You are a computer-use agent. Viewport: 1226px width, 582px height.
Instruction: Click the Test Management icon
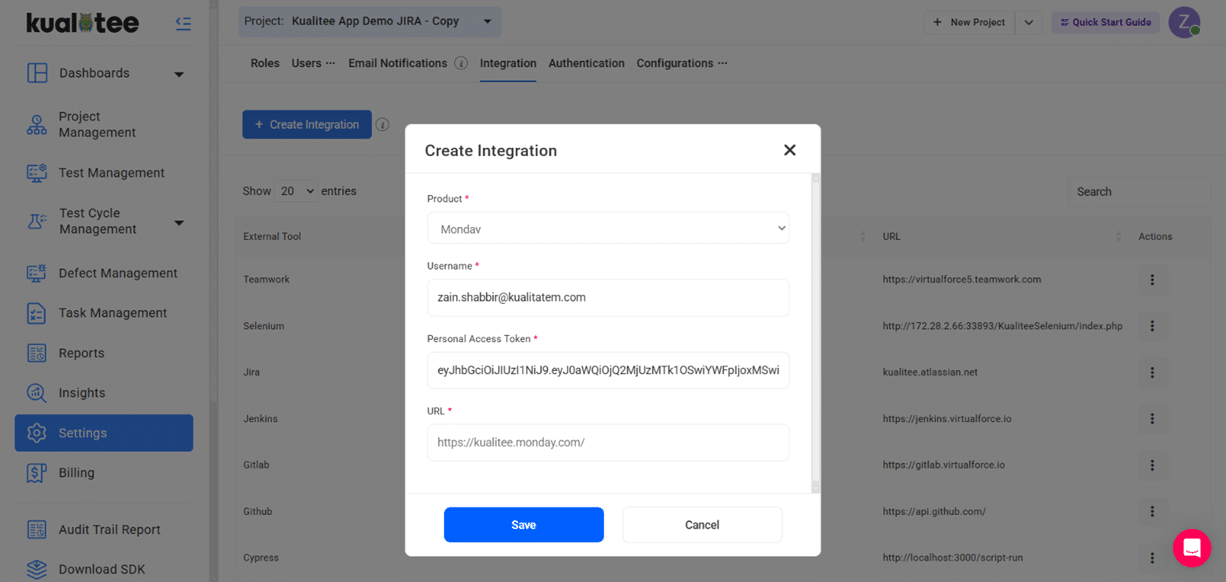point(37,173)
